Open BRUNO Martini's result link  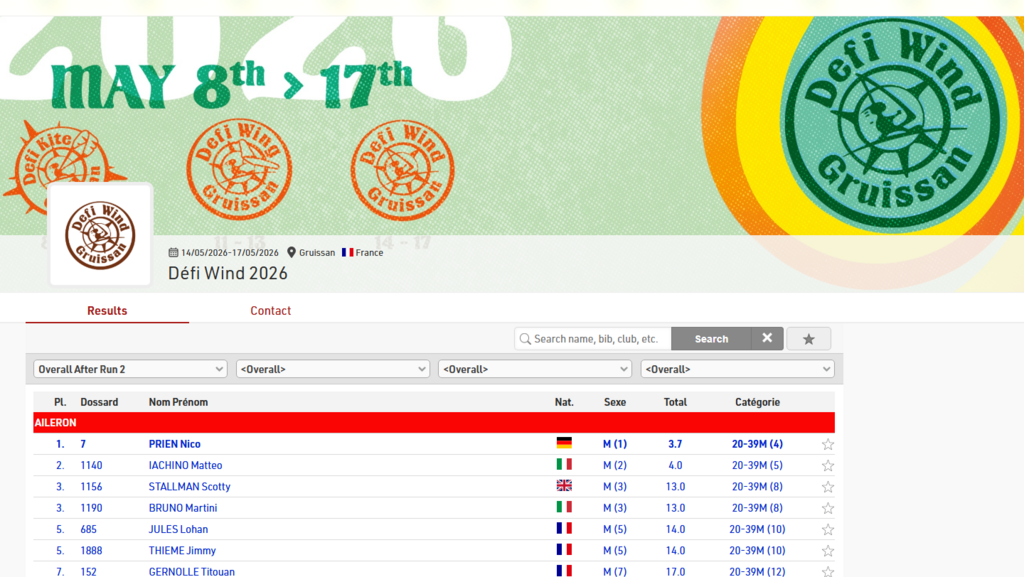[183, 508]
